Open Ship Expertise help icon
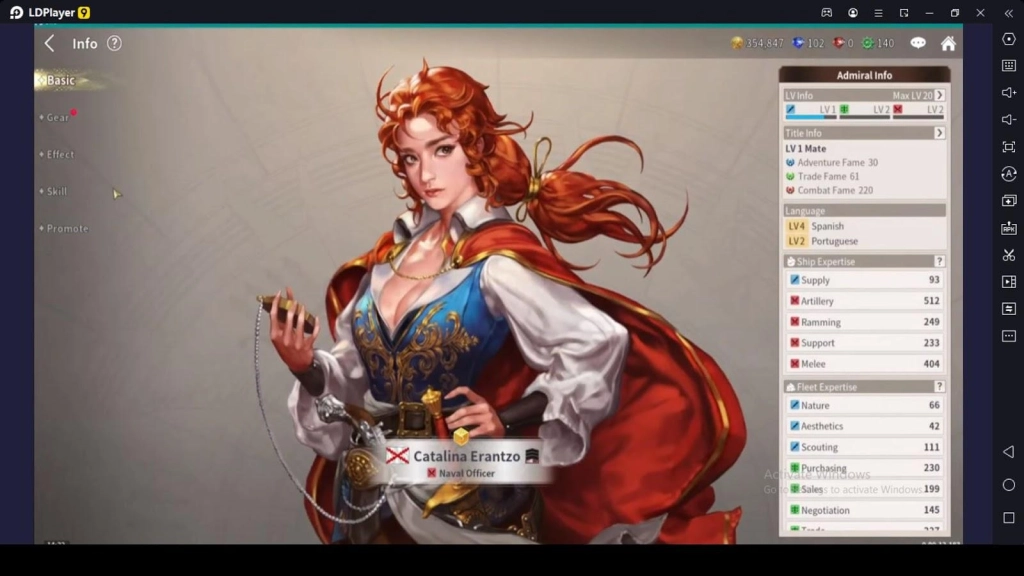Viewport: 1024px width, 576px height. [x=939, y=262]
